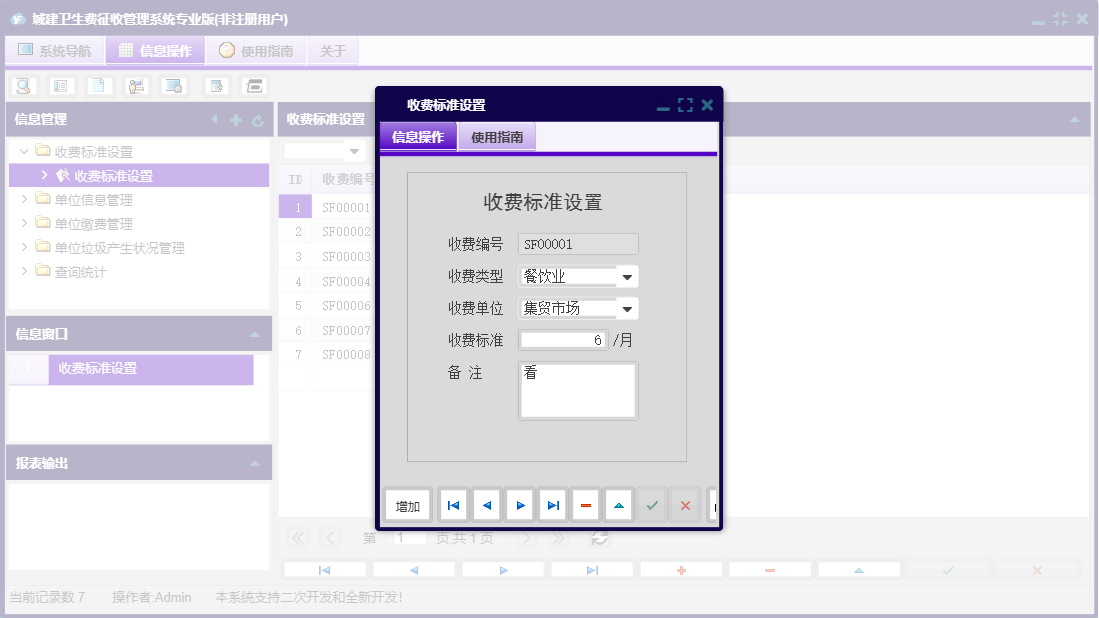Select the 信息操作 tab in dialog
The width and height of the screenshot is (1099, 618).
pos(418,138)
